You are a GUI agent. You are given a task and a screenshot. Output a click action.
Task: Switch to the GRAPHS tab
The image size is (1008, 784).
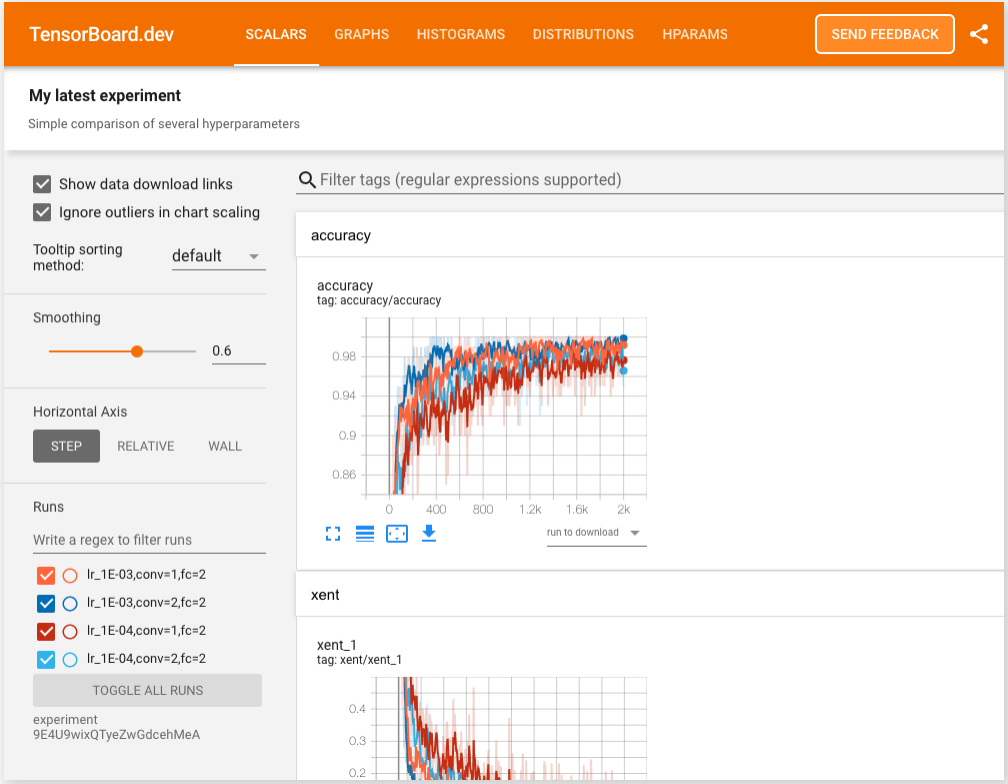click(362, 34)
